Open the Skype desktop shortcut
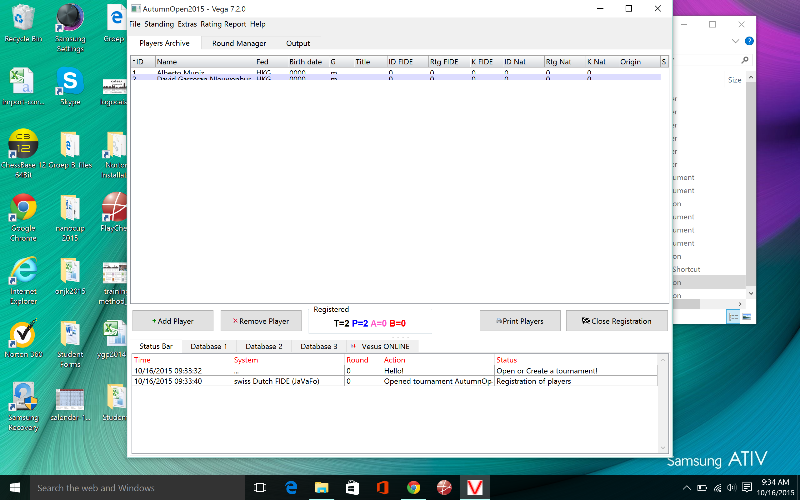 coord(68,82)
